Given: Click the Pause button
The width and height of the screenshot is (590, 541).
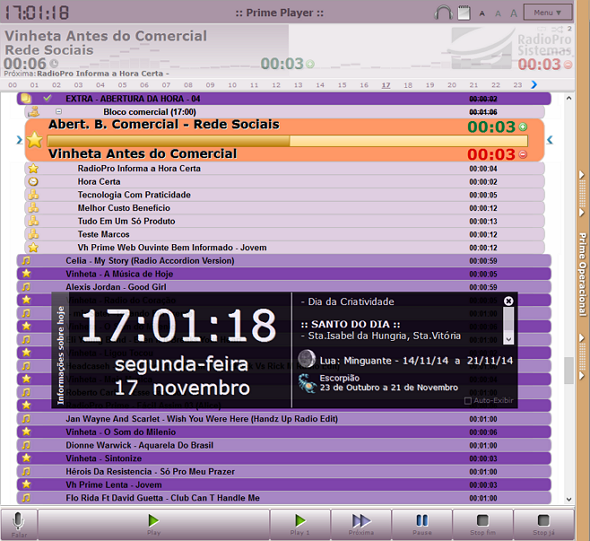Looking at the screenshot, I should click(422, 524).
